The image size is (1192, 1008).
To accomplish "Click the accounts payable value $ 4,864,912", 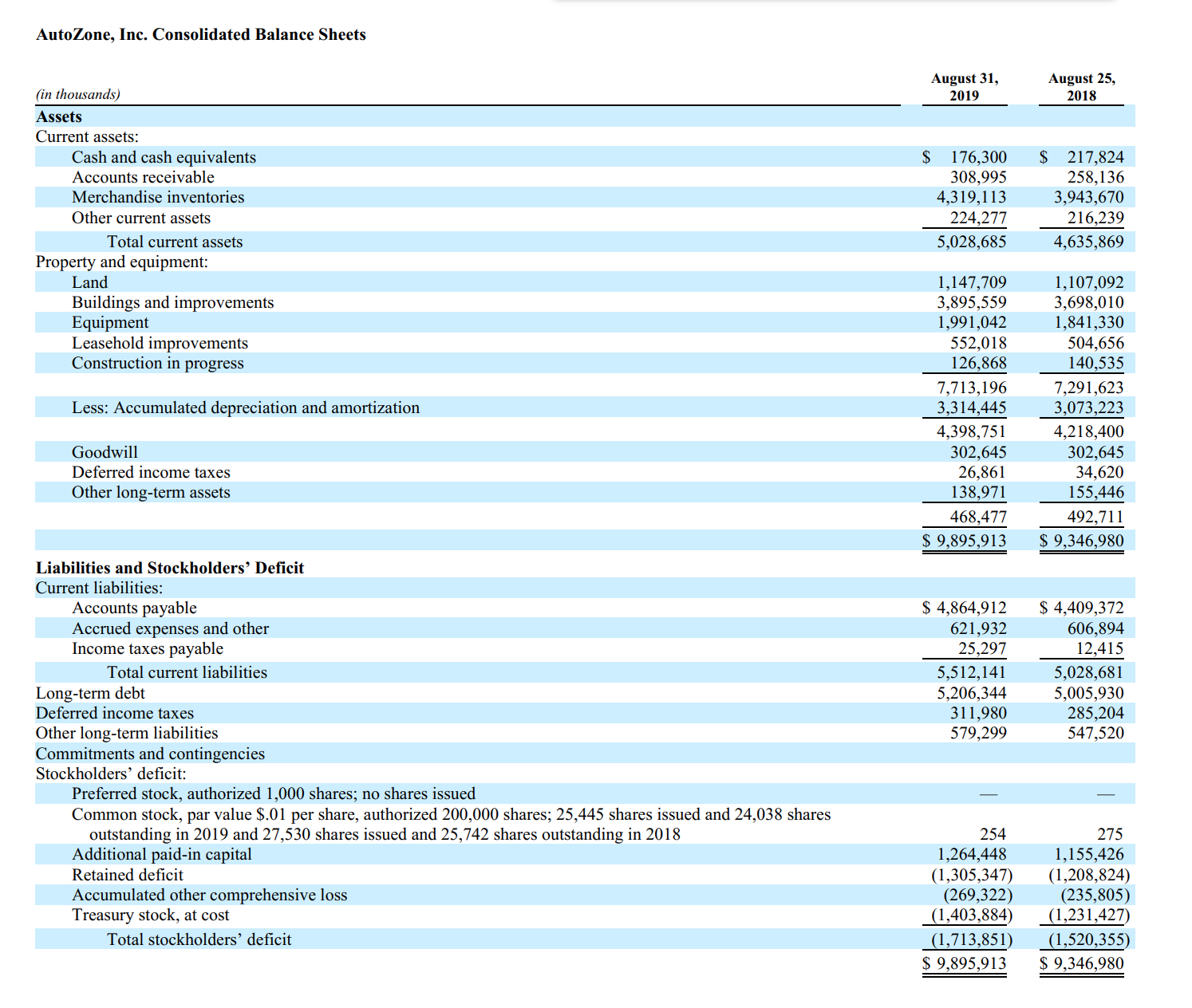I will [965, 608].
